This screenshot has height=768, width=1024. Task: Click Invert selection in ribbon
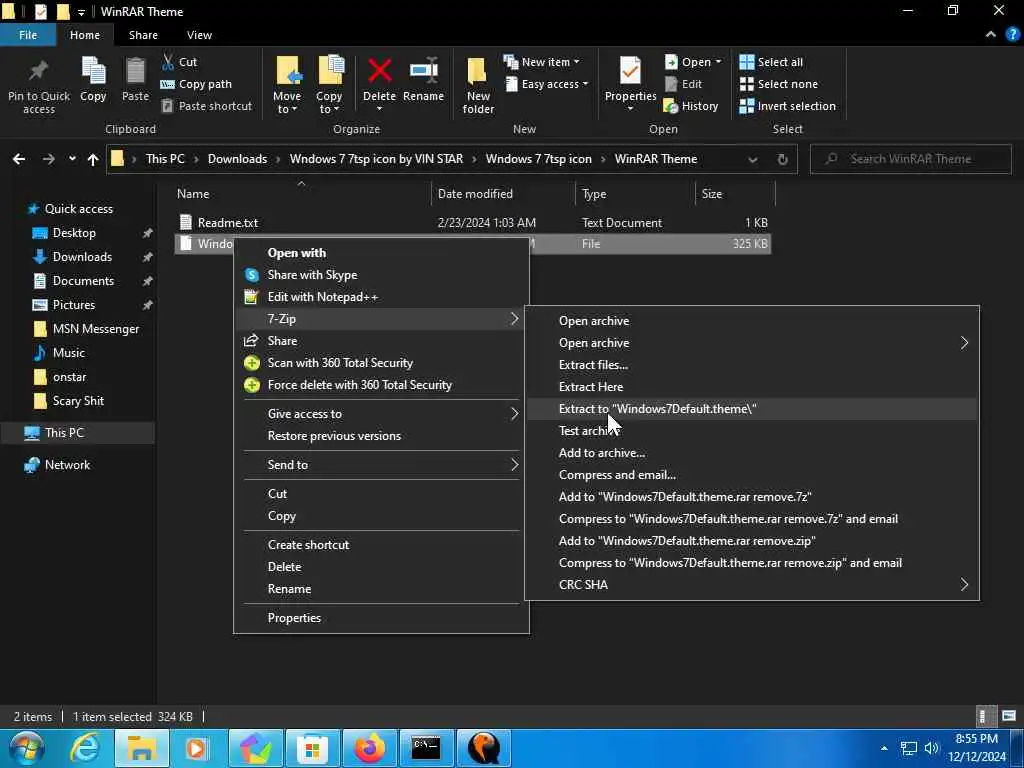pos(787,106)
